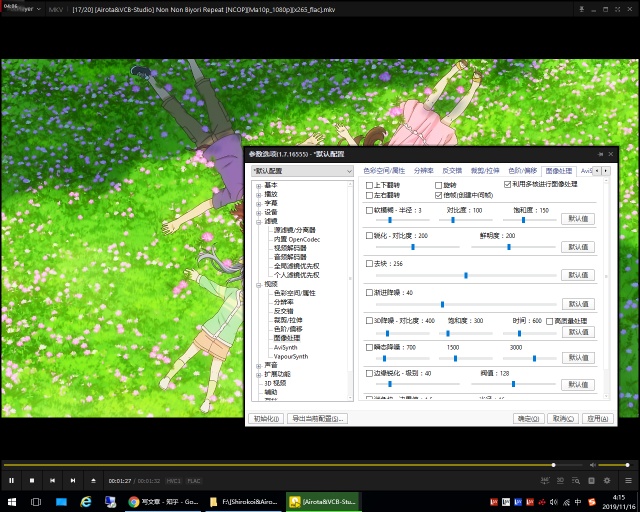The width and height of the screenshot is (640, 512).
Task: Expand the 设备 tree node
Action: click(258, 213)
